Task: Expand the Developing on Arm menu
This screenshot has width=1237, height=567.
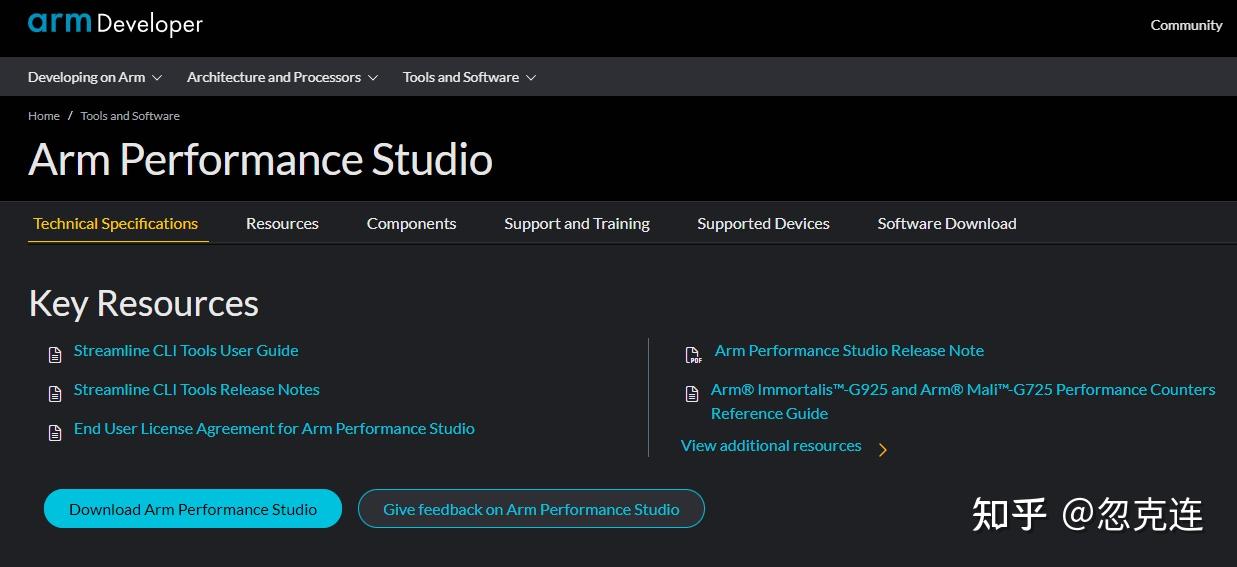Action: [94, 77]
